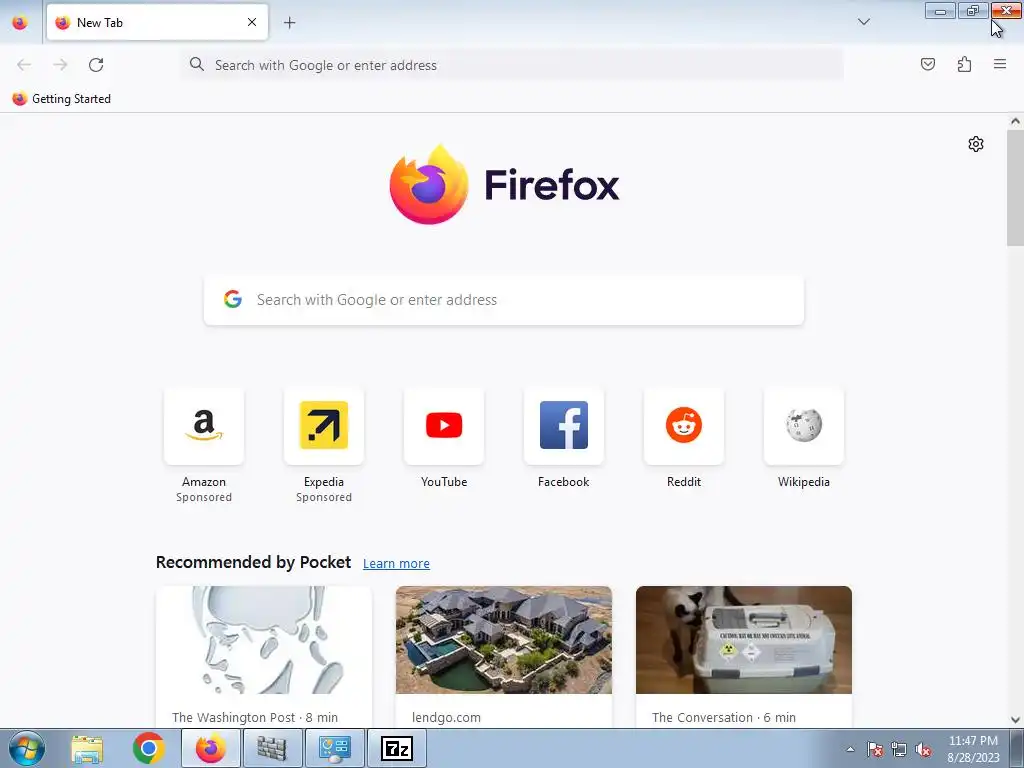The image size is (1024, 768).
Task: Click the Recommended by Pocket heading
Action: click(253, 562)
